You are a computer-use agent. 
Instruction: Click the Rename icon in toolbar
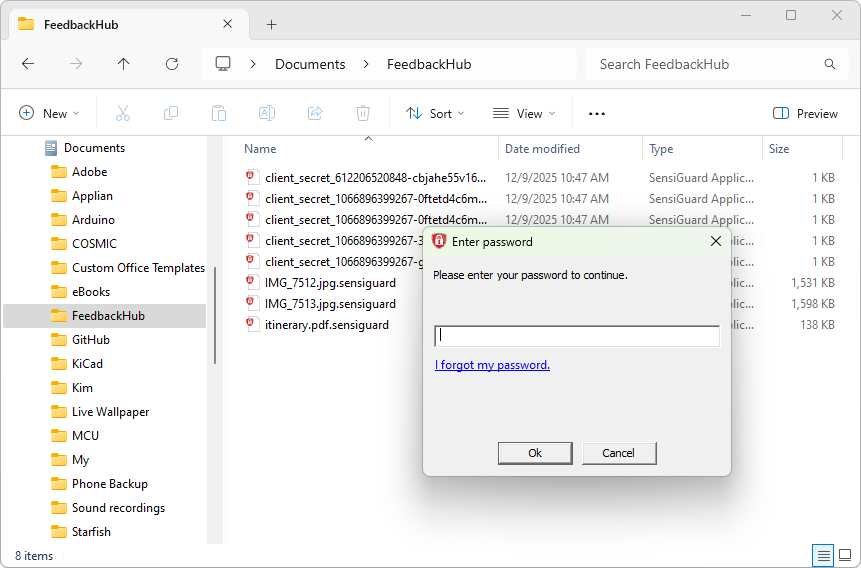pyautogui.click(x=267, y=114)
